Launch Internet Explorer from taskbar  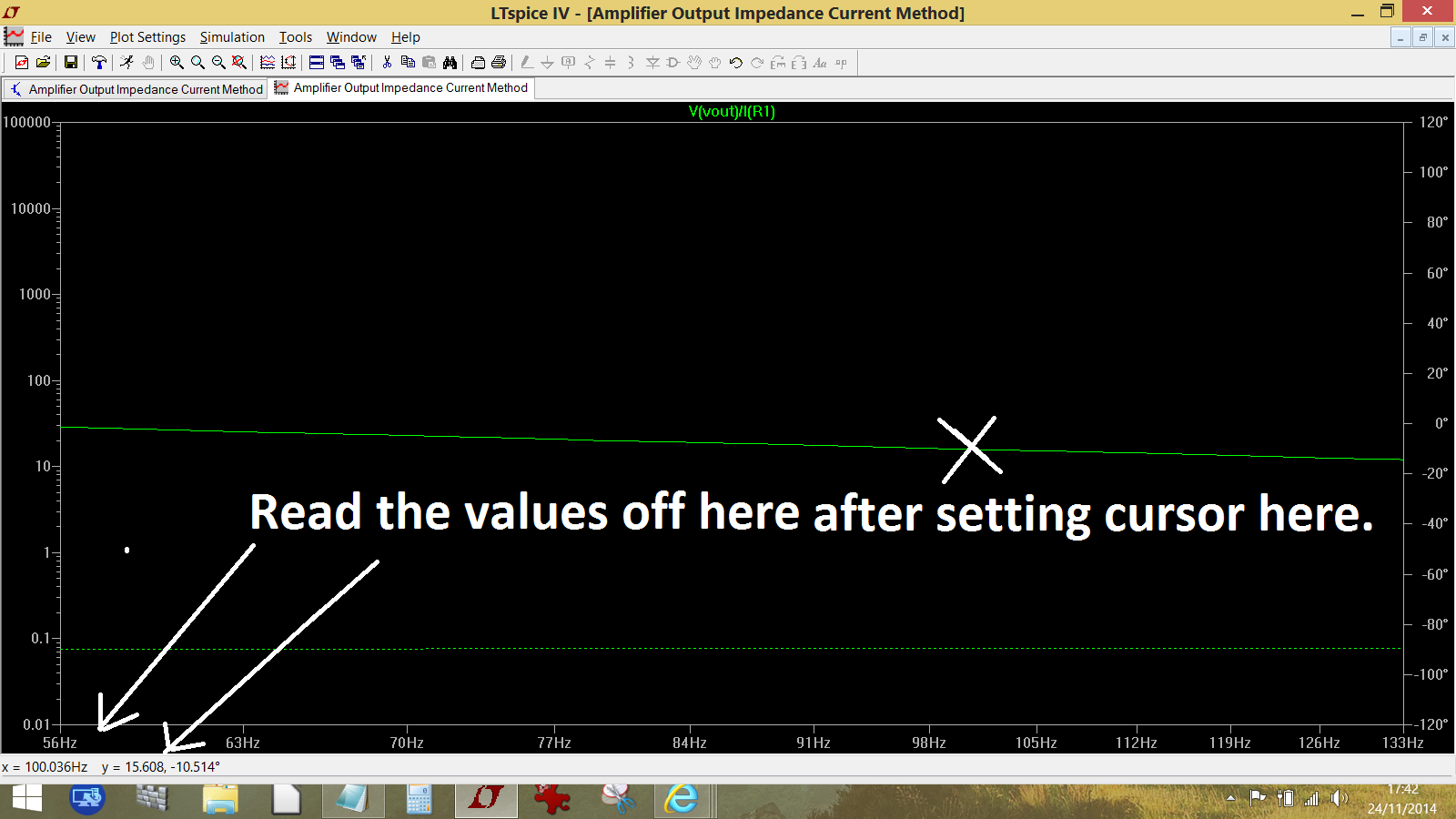click(x=681, y=799)
